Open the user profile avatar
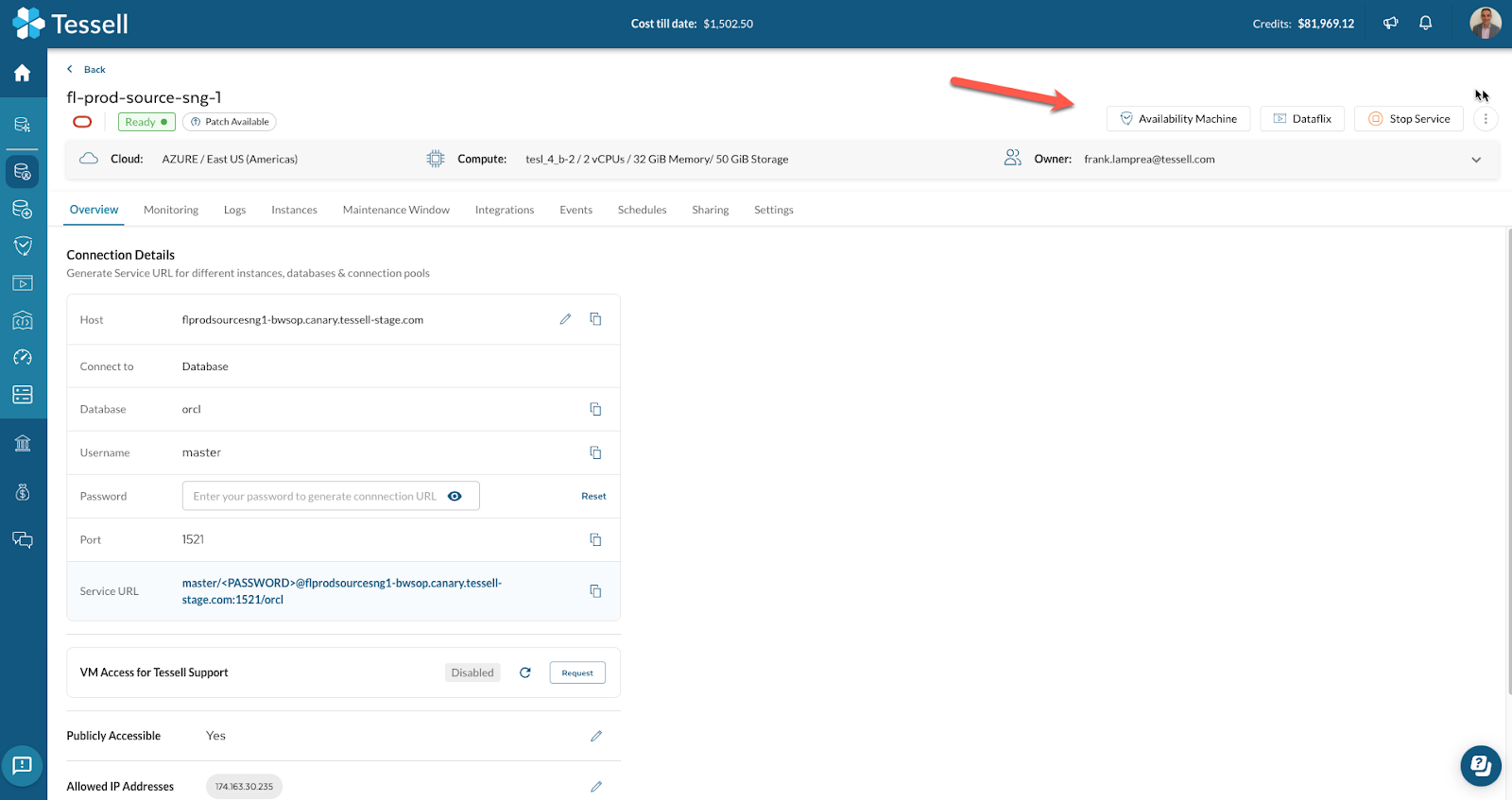The image size is (1512, 800). (1486, 24)
